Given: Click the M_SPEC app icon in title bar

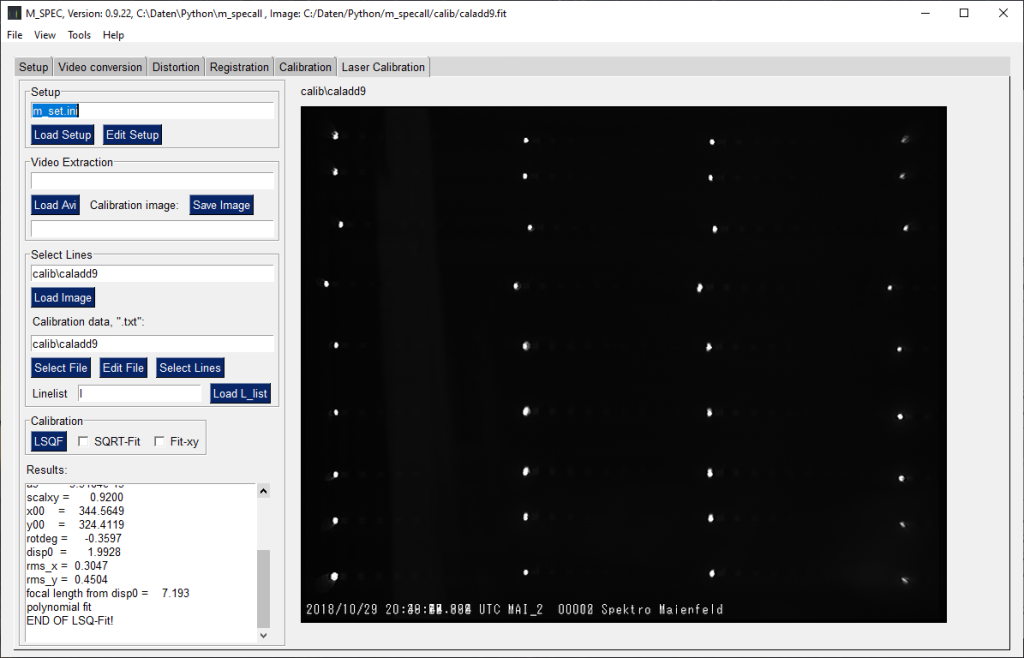Looking at the screenshot, I should [x=14, y=13].
